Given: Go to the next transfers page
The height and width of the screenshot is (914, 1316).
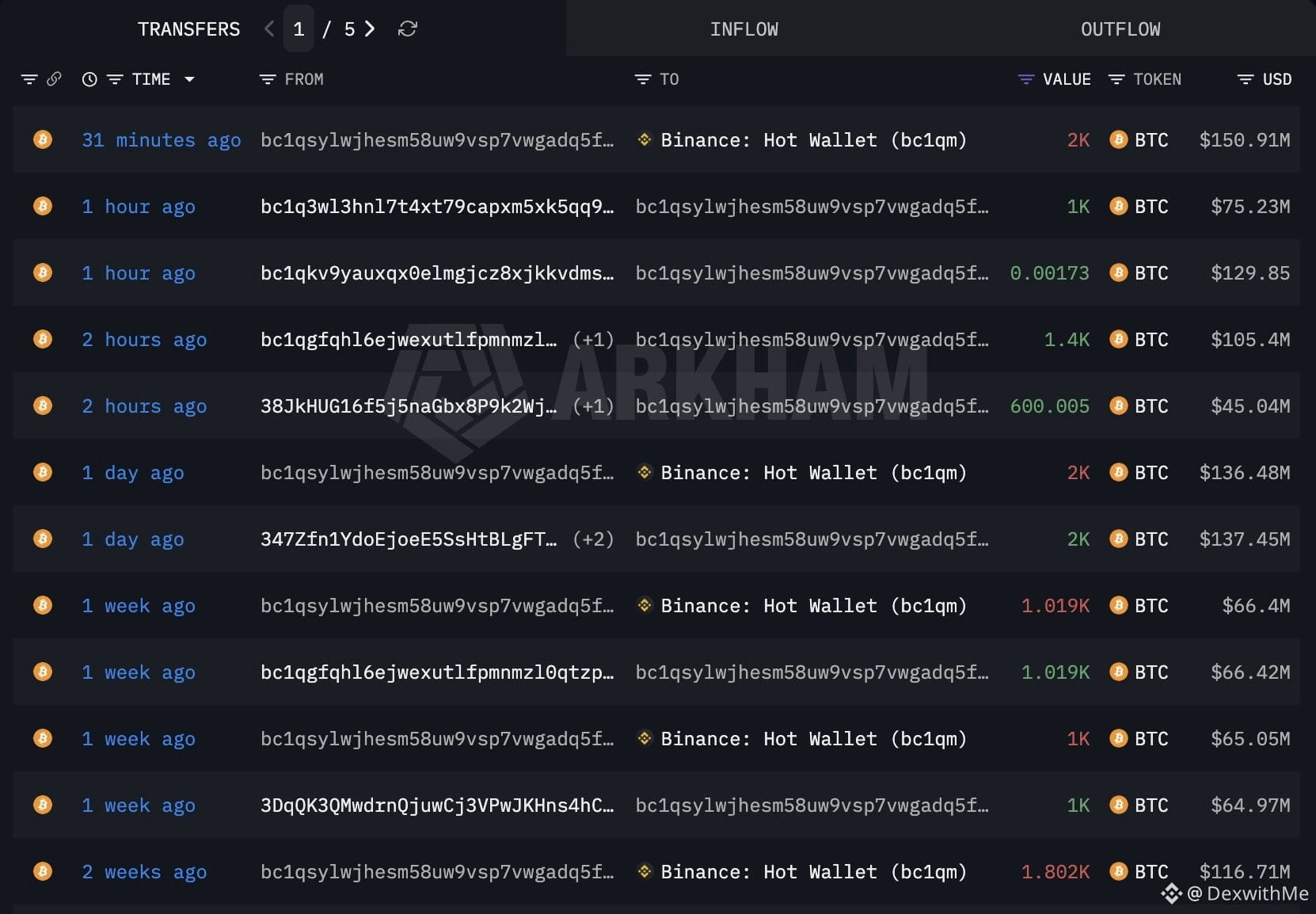Looking at the screenshot, I should point(370,29).
